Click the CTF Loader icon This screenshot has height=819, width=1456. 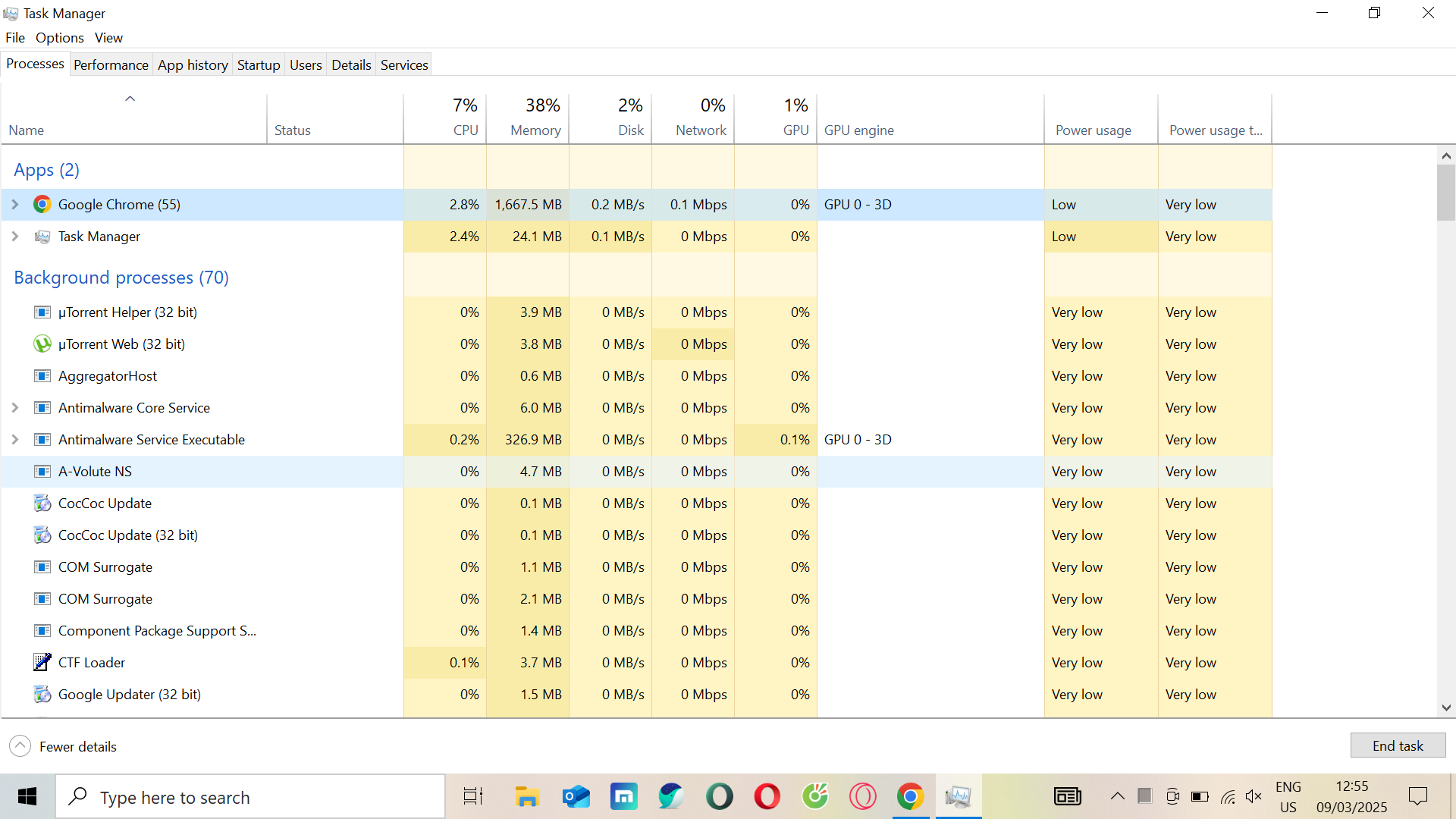click(x=42, y=663)
